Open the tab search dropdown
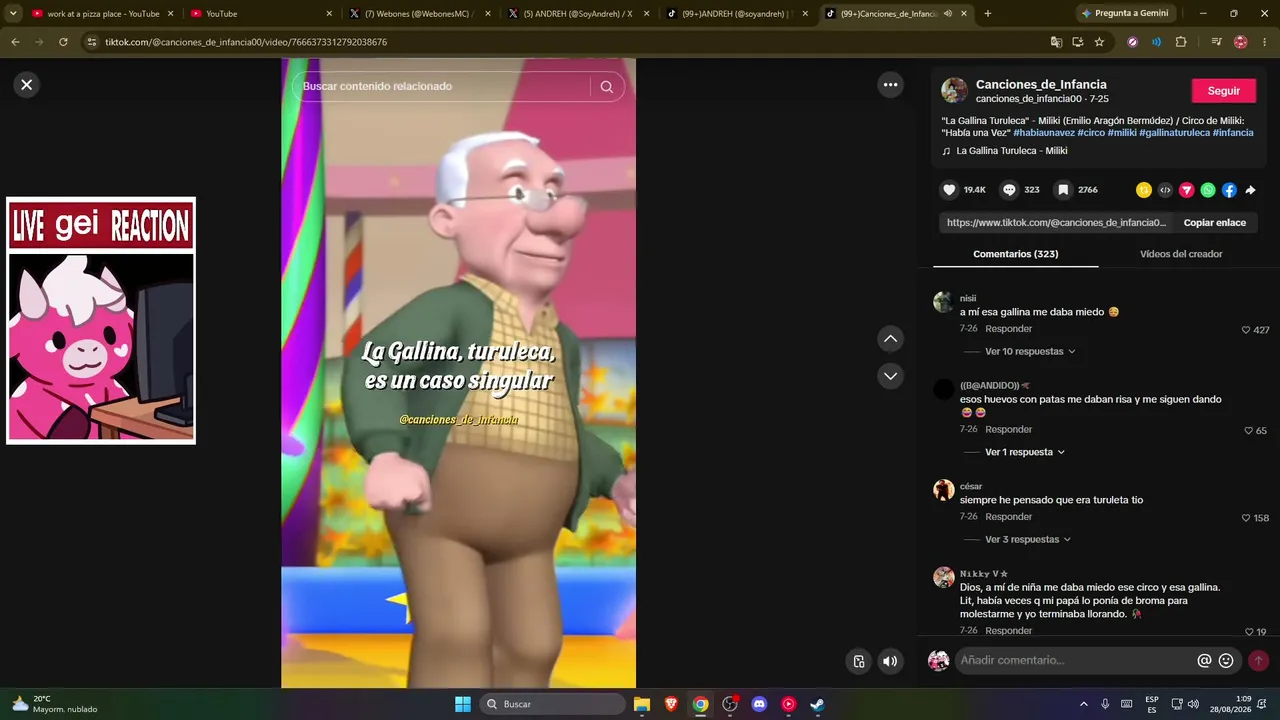Image resolution: width=1280 pixels, height=720 pixels. [13, 14]
